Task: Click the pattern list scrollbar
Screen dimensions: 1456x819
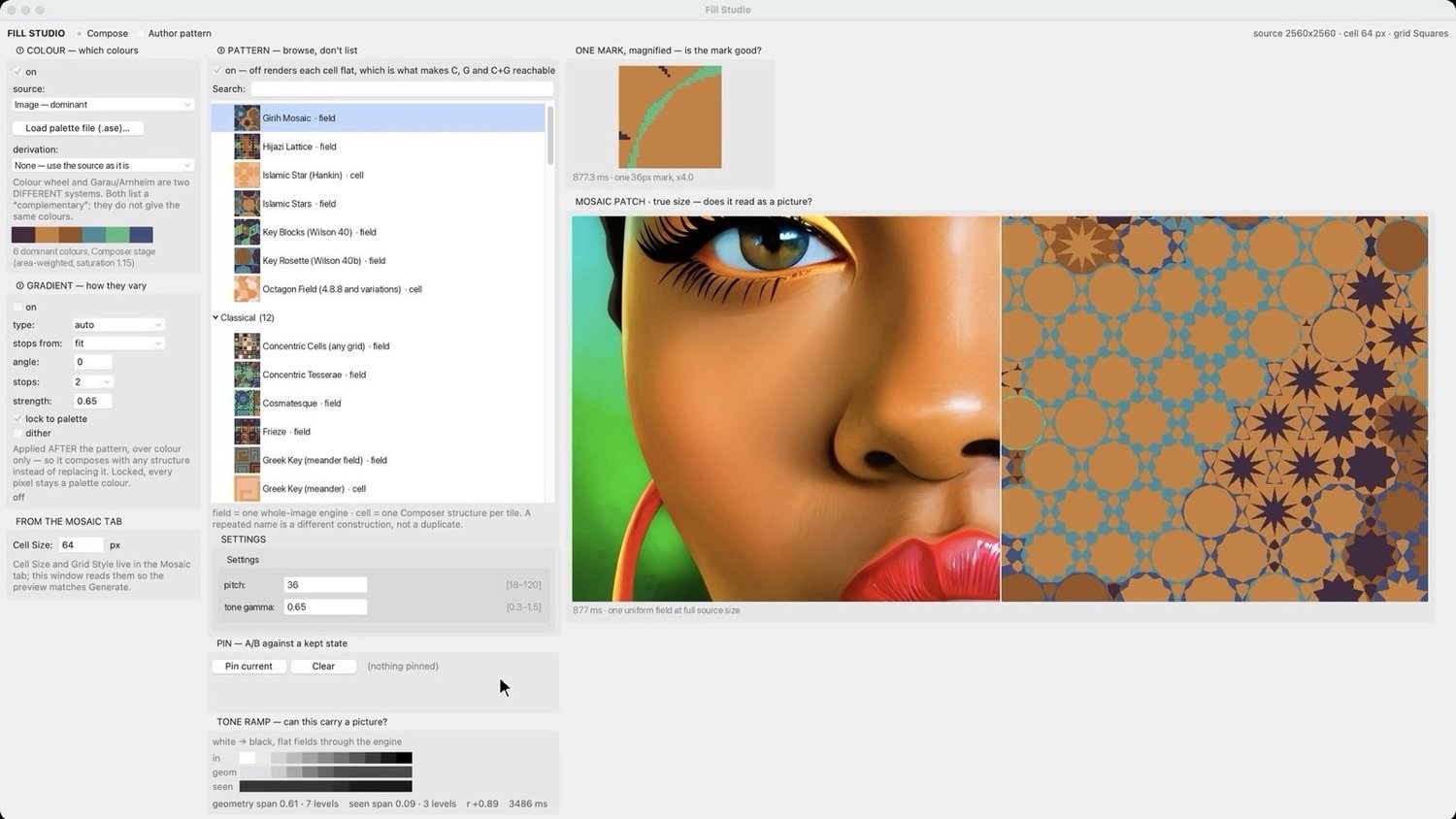Action: click(550, 136)
